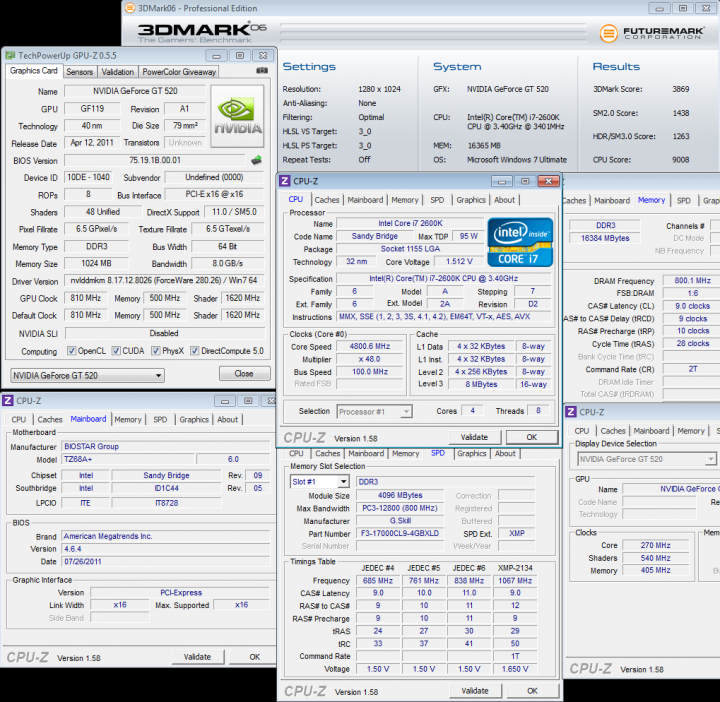Click the front CPU-Z window's Z icon

click(x=285, y=181)
